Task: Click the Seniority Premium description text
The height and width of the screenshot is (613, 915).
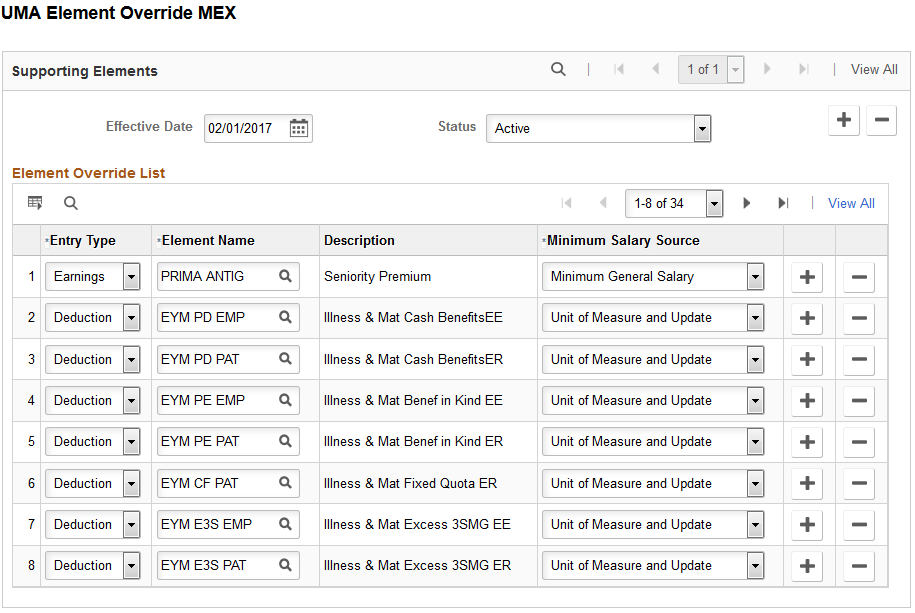Action: tap(378, 277)
